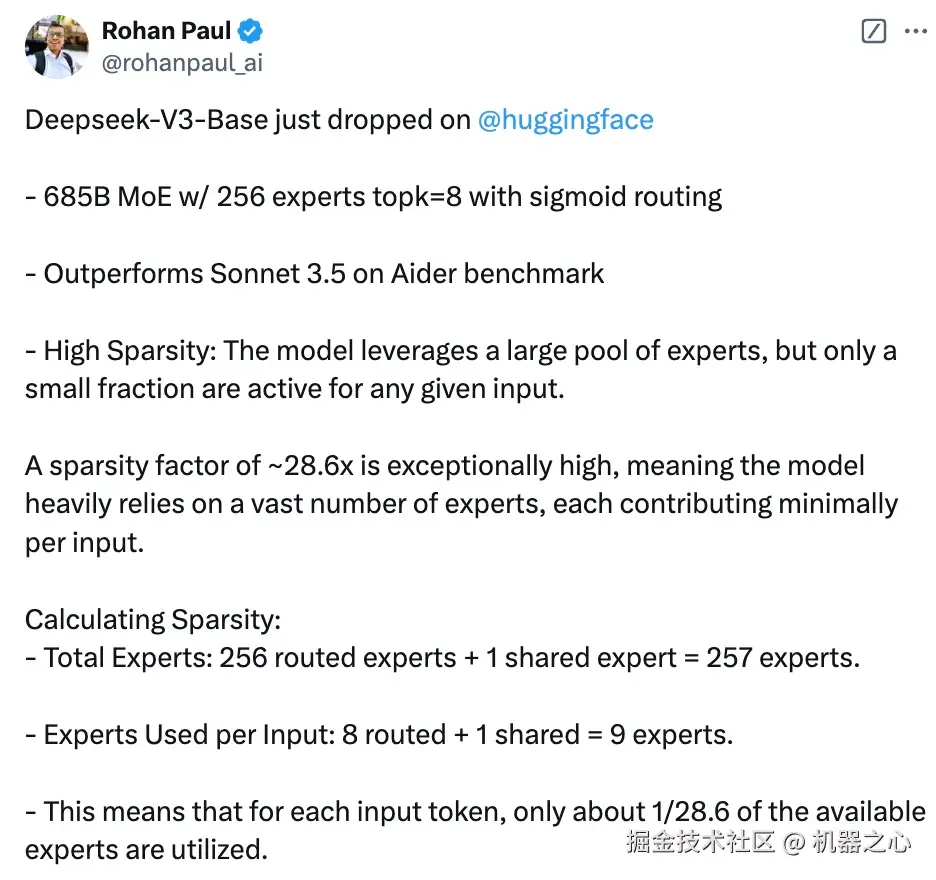Click the 'Total Experts: 256 routed experts' line
The height and width of the screenshot is (880, 936).
tap(442, 658)
